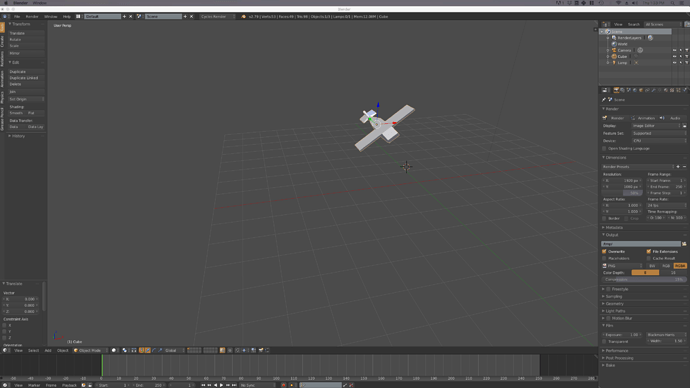Screen dimensions: 690x388
Task: Click the Translate tool button
Action: pos(26,33)
